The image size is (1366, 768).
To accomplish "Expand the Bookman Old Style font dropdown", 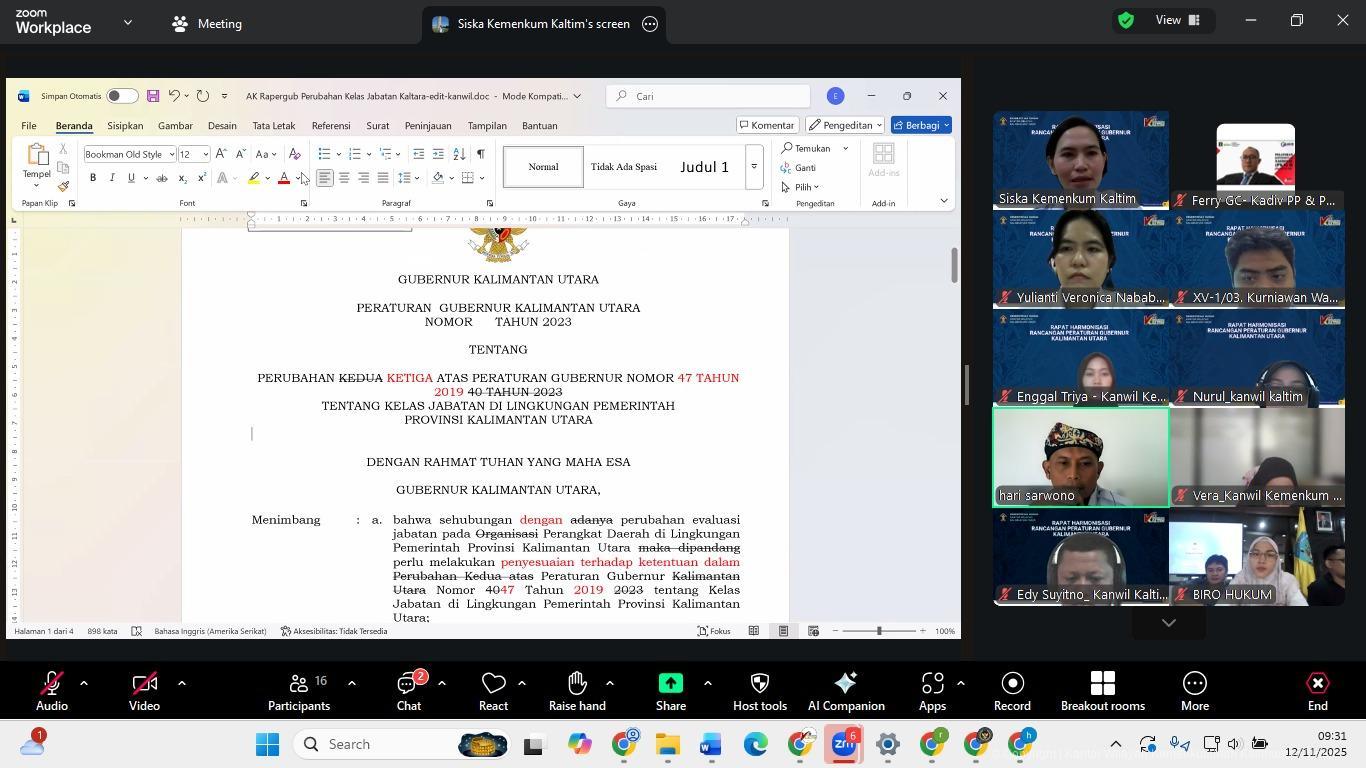I will click(171, 154).
